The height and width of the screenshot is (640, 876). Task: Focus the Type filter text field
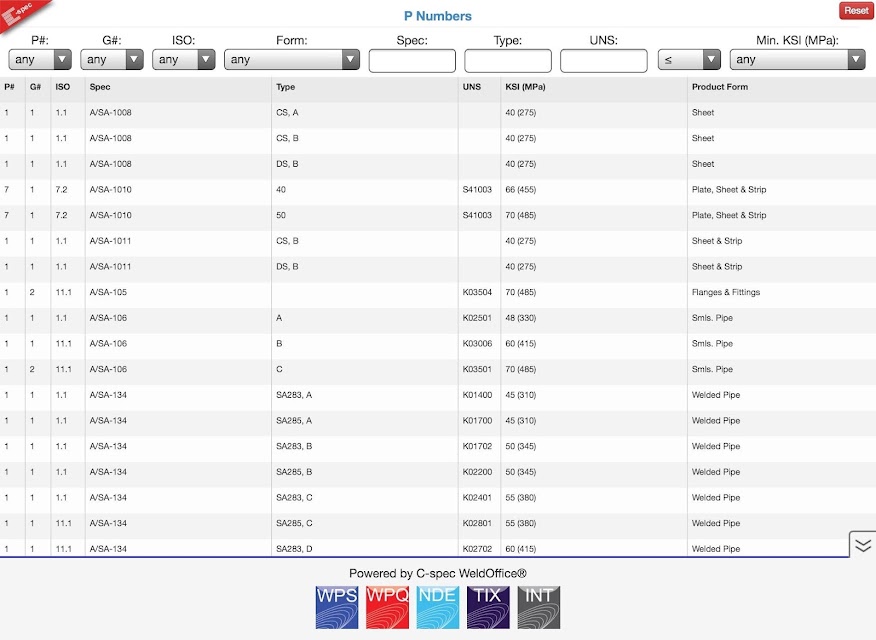coord(508,61)
